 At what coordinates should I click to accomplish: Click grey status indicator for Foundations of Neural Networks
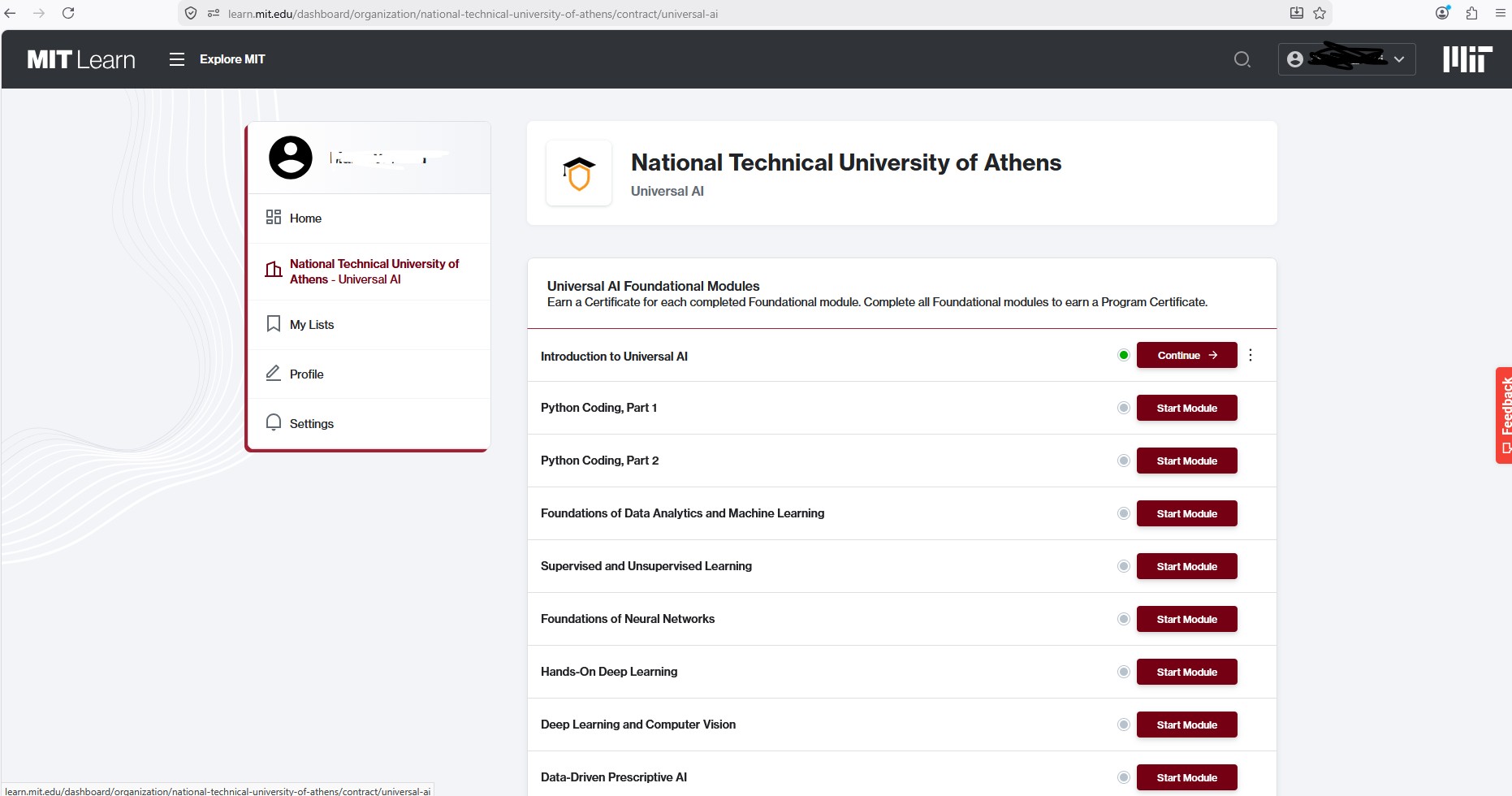(1124, 619)
